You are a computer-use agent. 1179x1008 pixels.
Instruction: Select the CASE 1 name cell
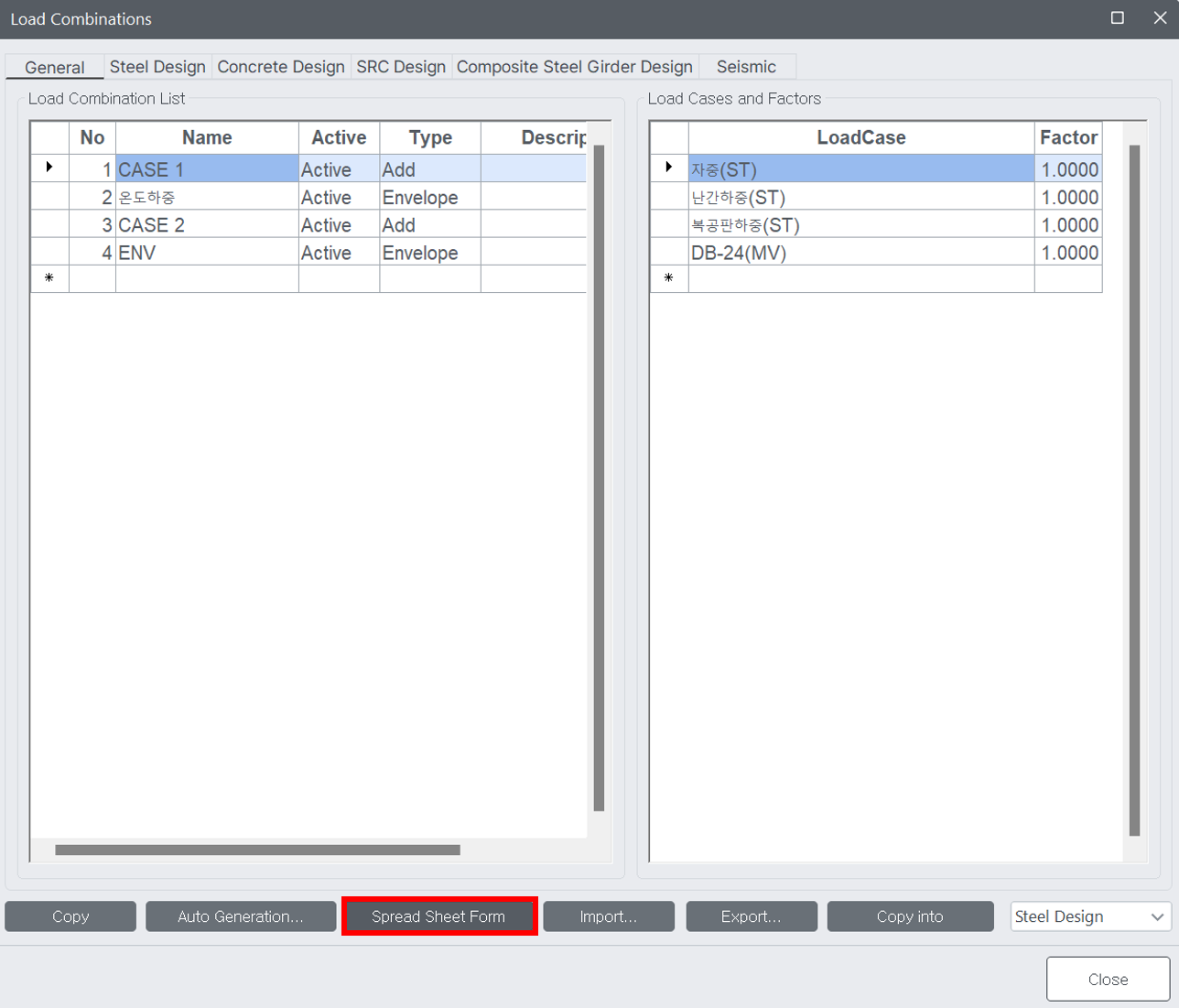point(207,169)
